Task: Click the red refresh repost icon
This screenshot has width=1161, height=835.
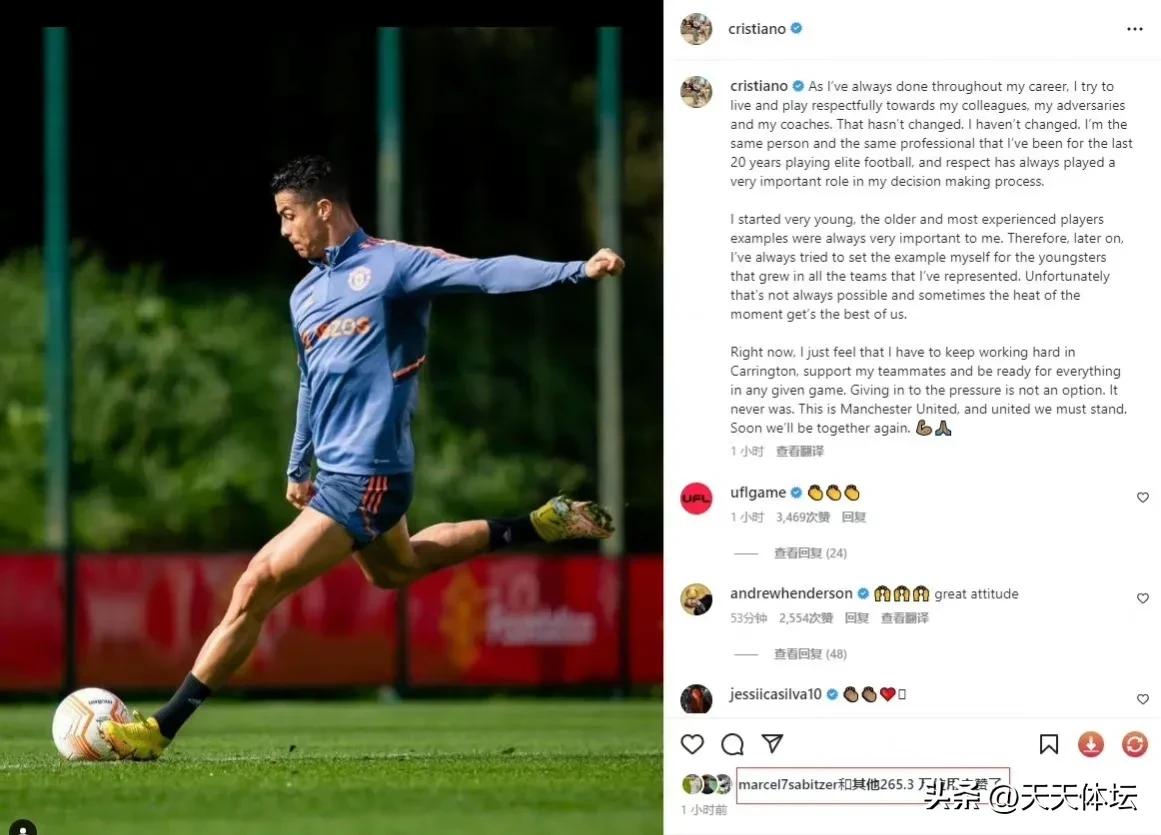Action: (1134, 744)
